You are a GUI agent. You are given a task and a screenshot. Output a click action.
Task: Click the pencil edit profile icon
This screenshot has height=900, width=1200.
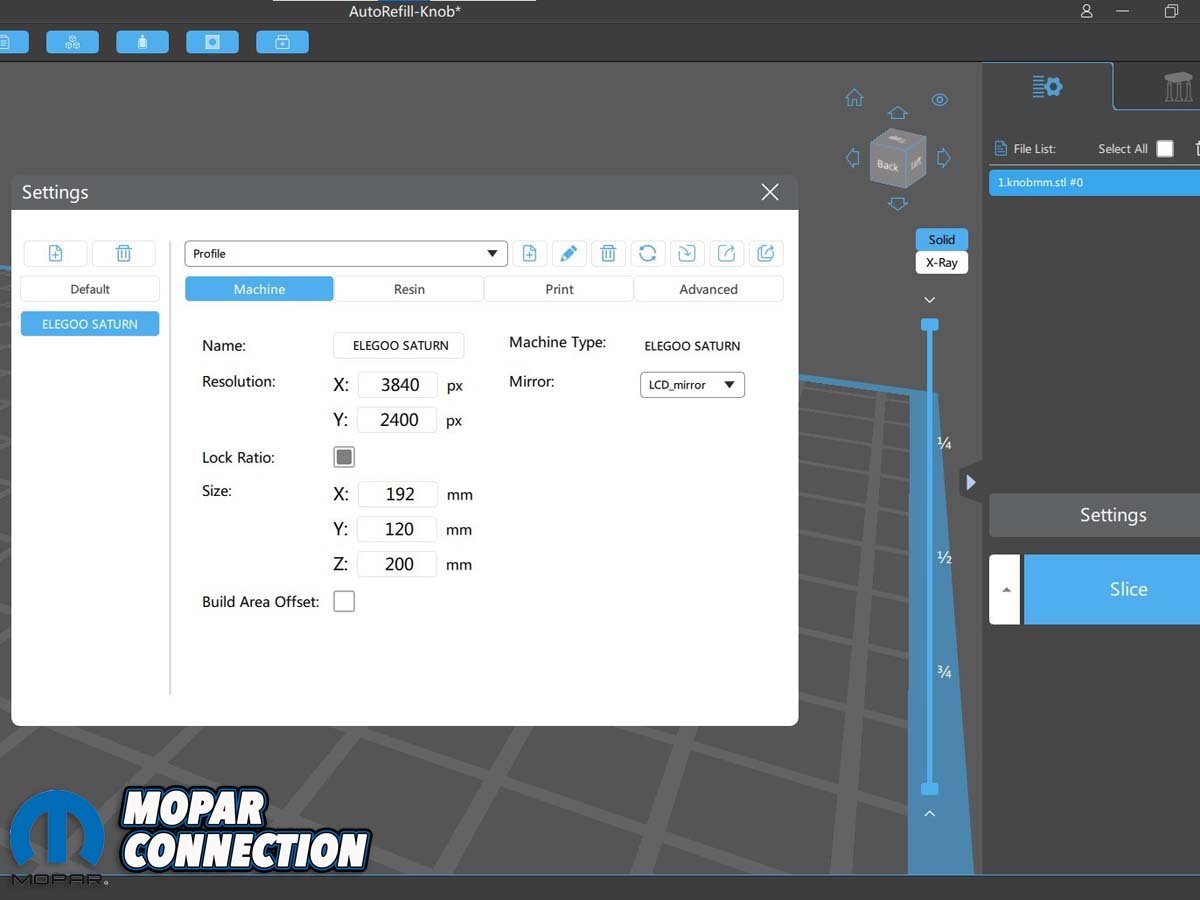point(568,254)
